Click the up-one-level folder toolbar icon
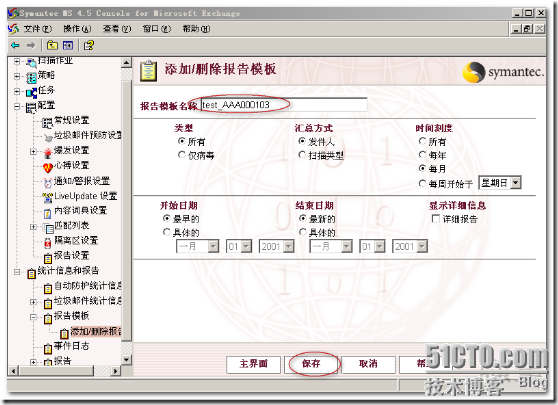The width and height of the screenshot is (558, 405). (53, 46)
